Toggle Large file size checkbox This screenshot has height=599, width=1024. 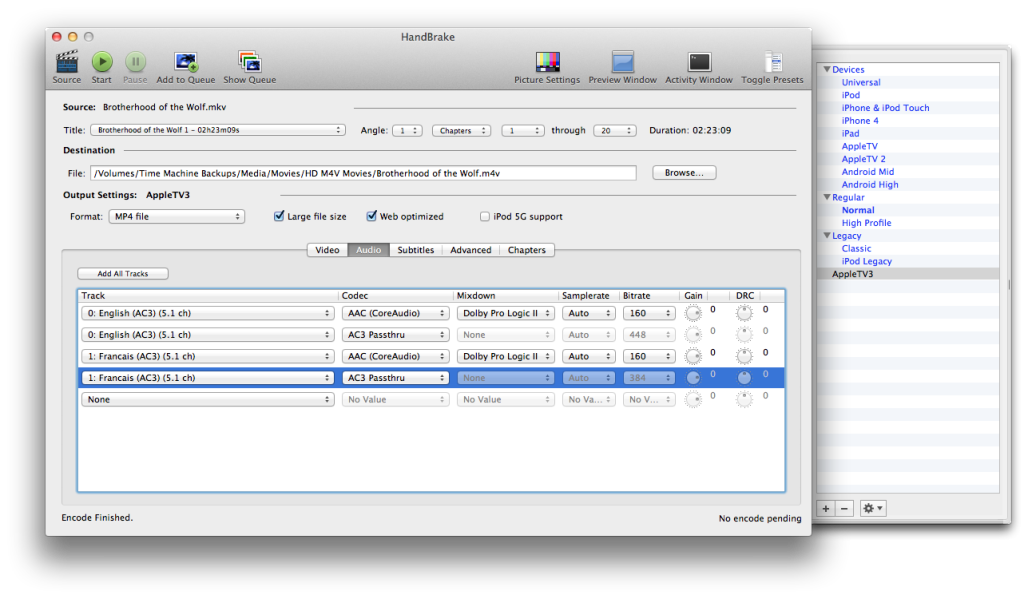279,216
